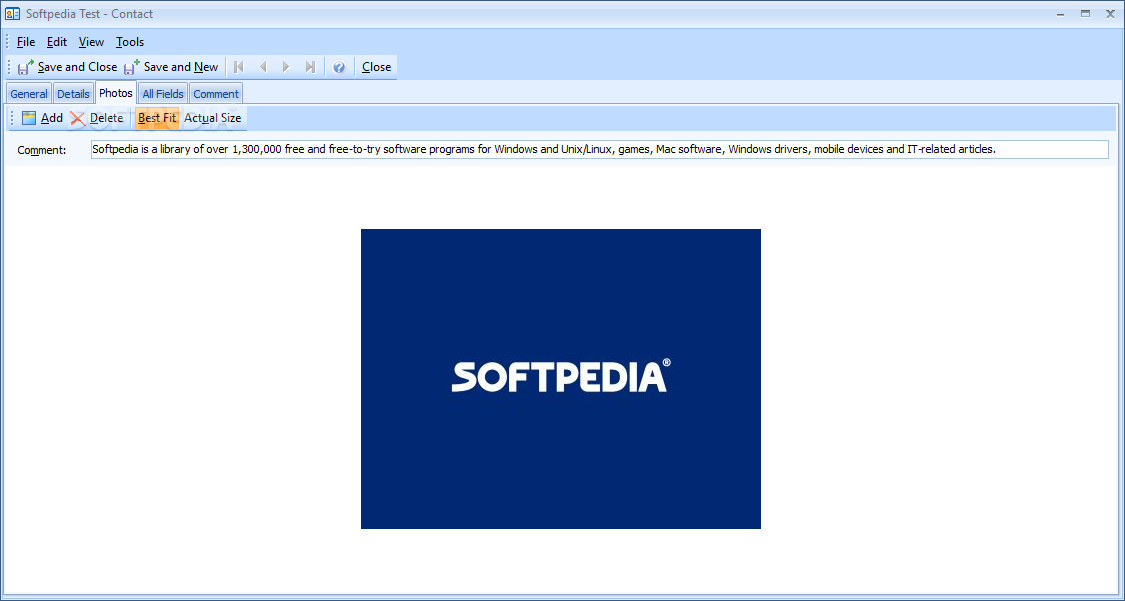
Task: Delete the current photo
Action: coord(97,118)
